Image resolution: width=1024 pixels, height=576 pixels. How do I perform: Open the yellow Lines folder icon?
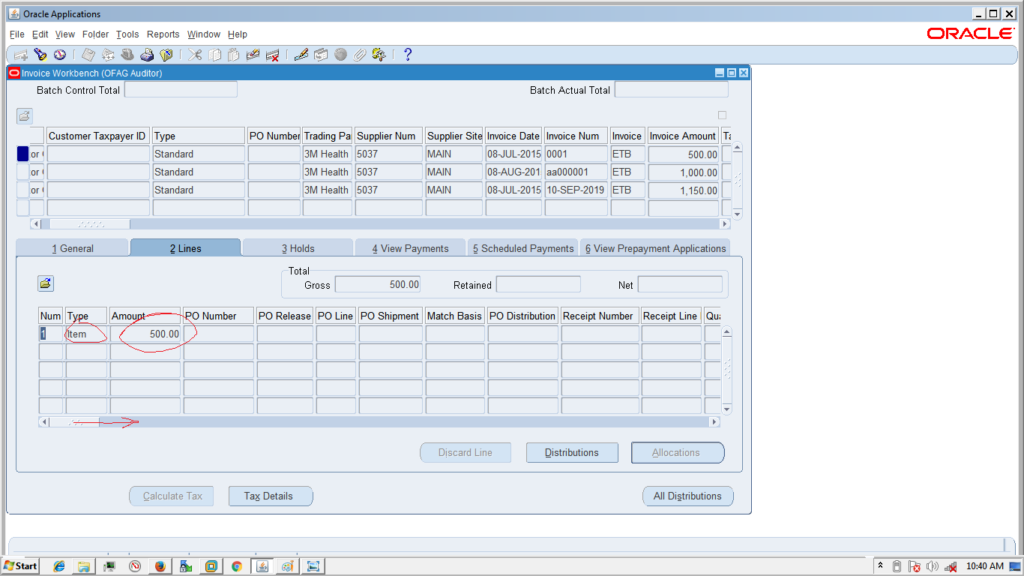point(45,283)
